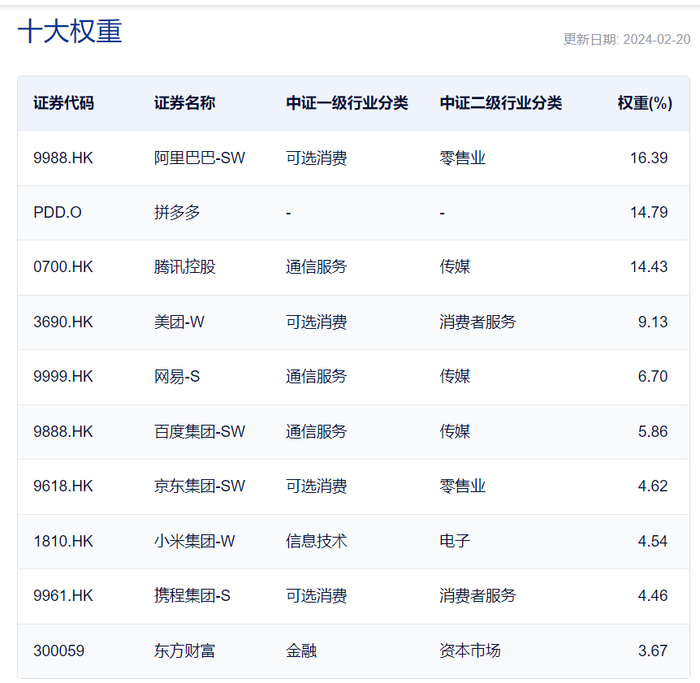The width and height of the screenshot is (700, 683).
Task: Click weight value 14.79
Action: tap(649, 212)
